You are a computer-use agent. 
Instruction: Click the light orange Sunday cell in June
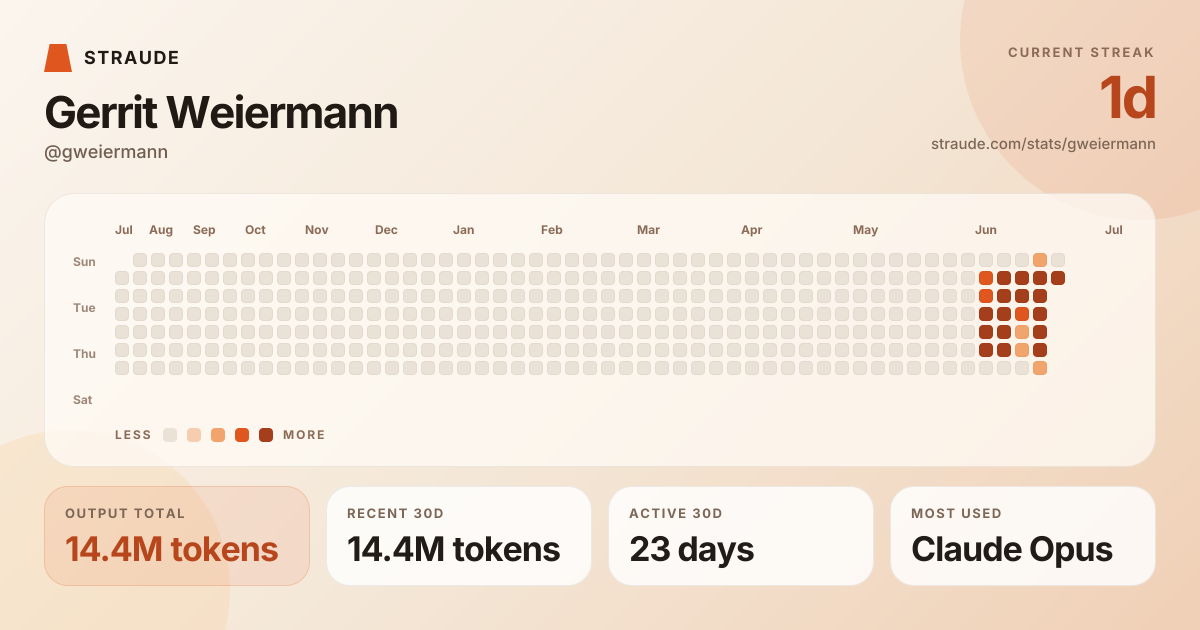(x=1040, y=260)
